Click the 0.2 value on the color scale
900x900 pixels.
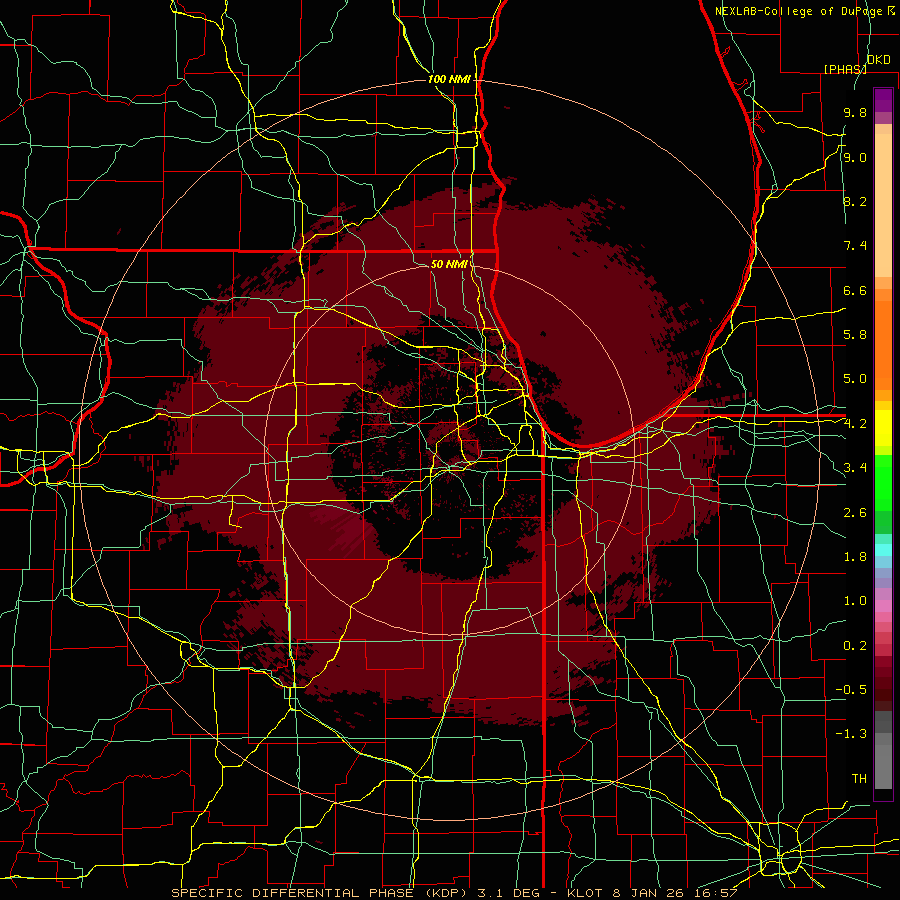(x=855, y=646)
